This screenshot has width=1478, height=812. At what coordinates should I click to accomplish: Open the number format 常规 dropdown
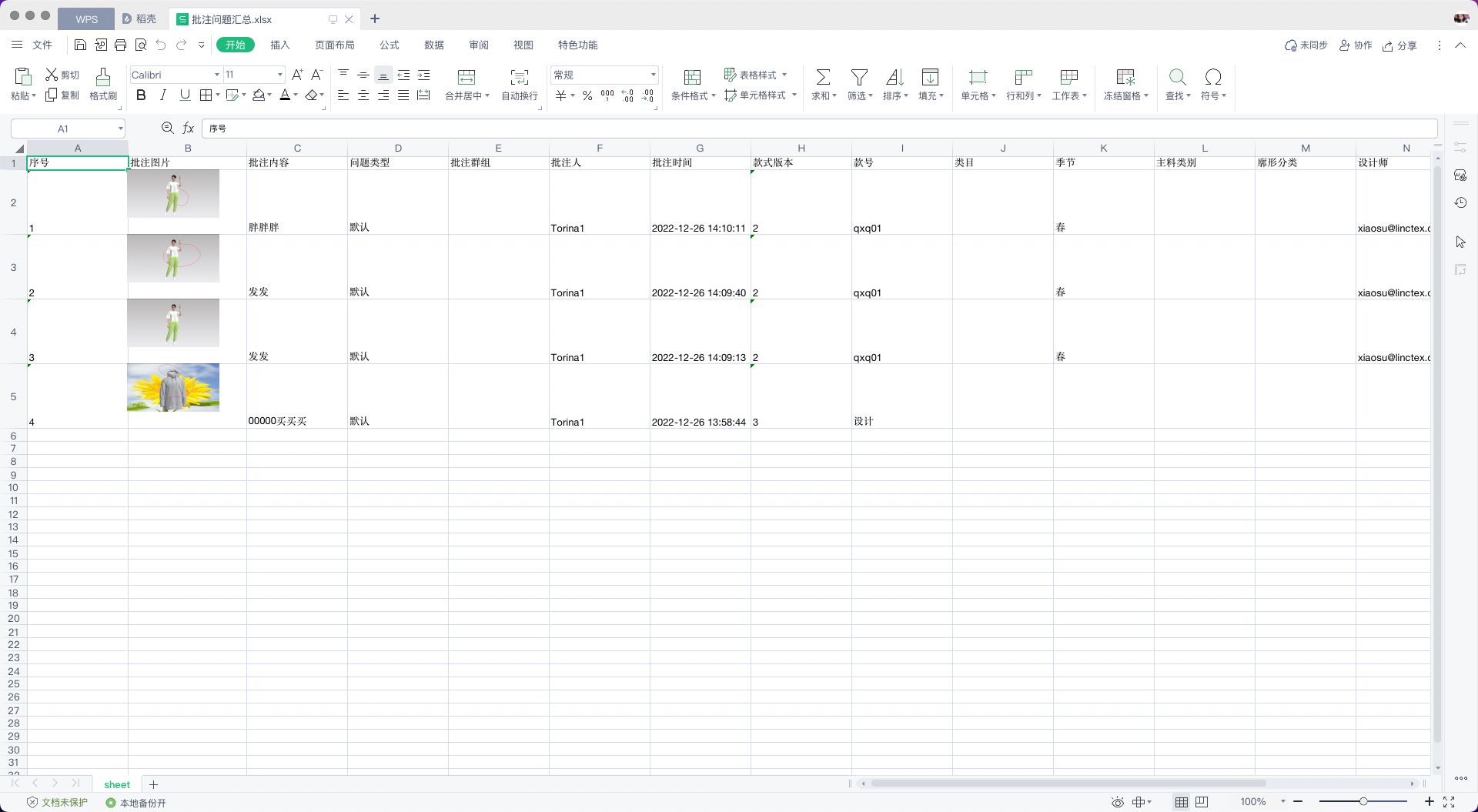[653, 75]
